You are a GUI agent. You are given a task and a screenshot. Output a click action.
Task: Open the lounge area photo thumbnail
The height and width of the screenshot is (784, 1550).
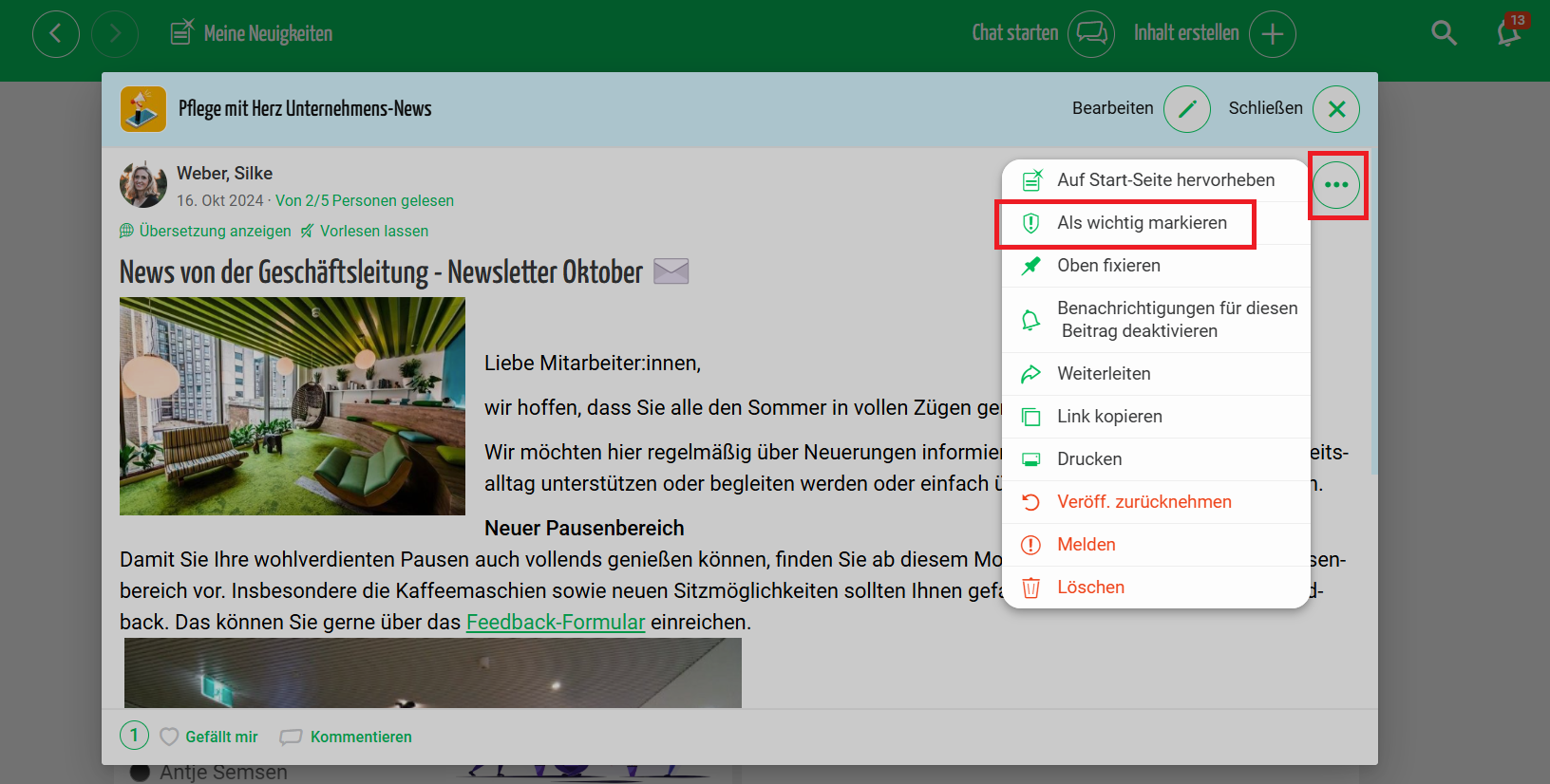[x=293, y=406]
